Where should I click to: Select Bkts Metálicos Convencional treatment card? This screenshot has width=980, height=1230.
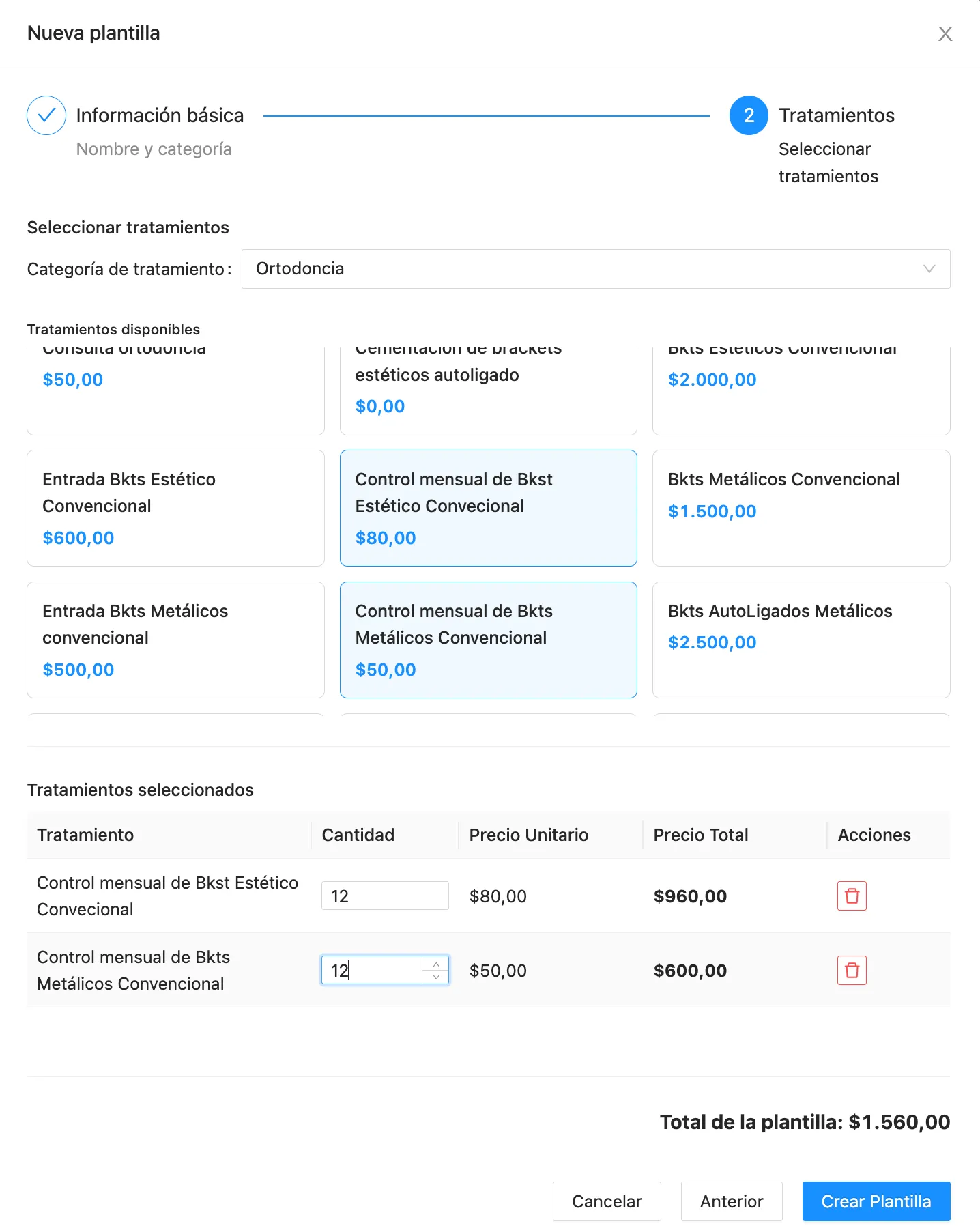pos(801,508)
